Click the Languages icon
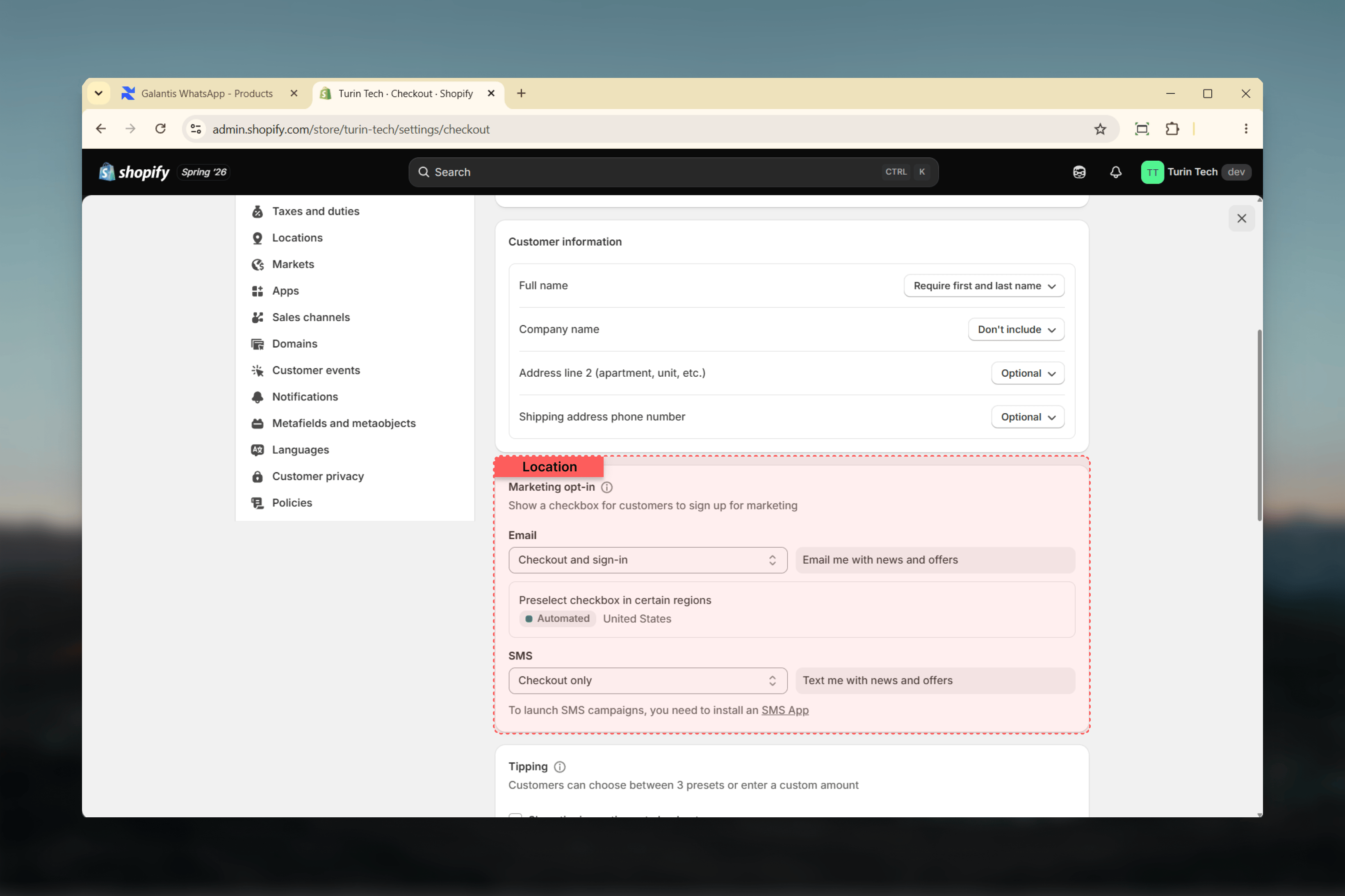 pyautogui.click(x=258, y=450)
